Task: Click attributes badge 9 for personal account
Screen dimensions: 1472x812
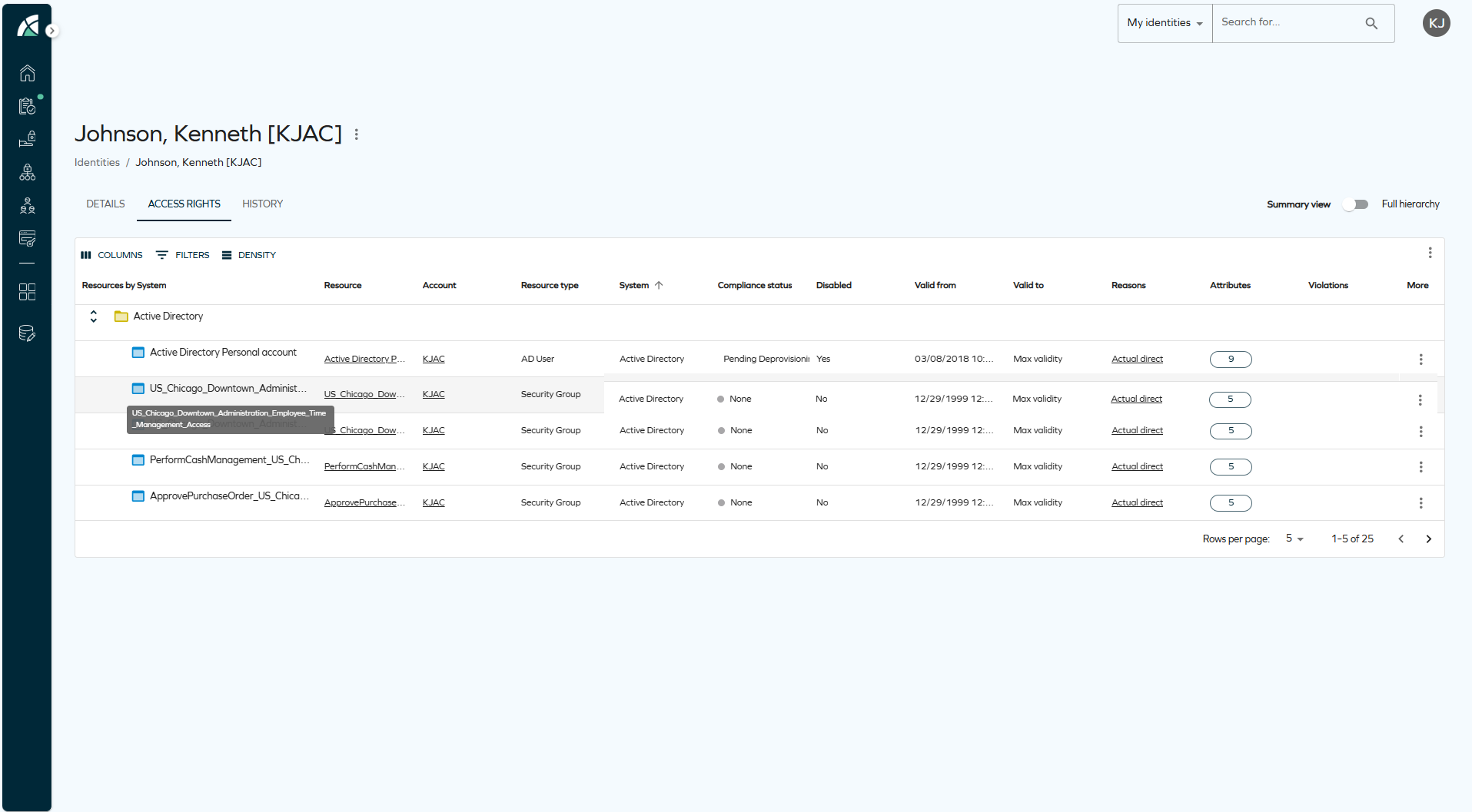Action: (x=1231, y=360)
